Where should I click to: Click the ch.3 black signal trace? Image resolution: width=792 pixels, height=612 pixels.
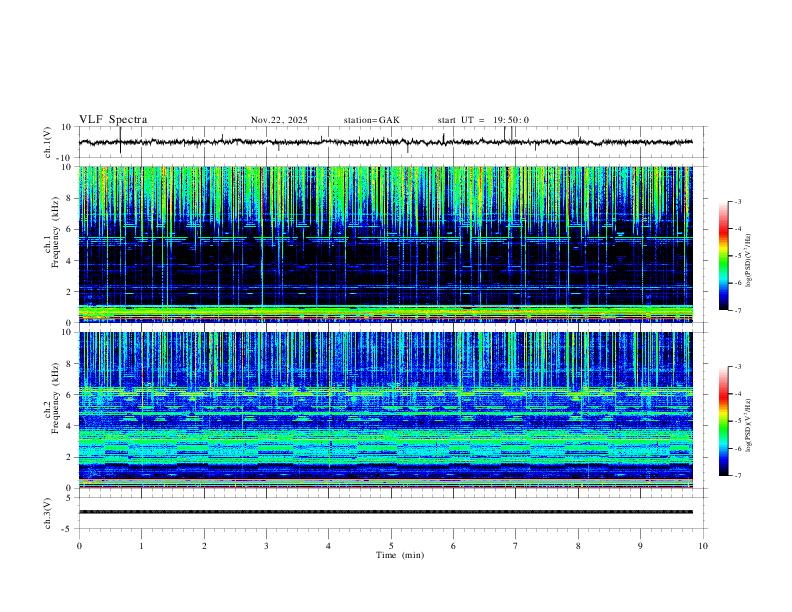[x=386, y=512]
